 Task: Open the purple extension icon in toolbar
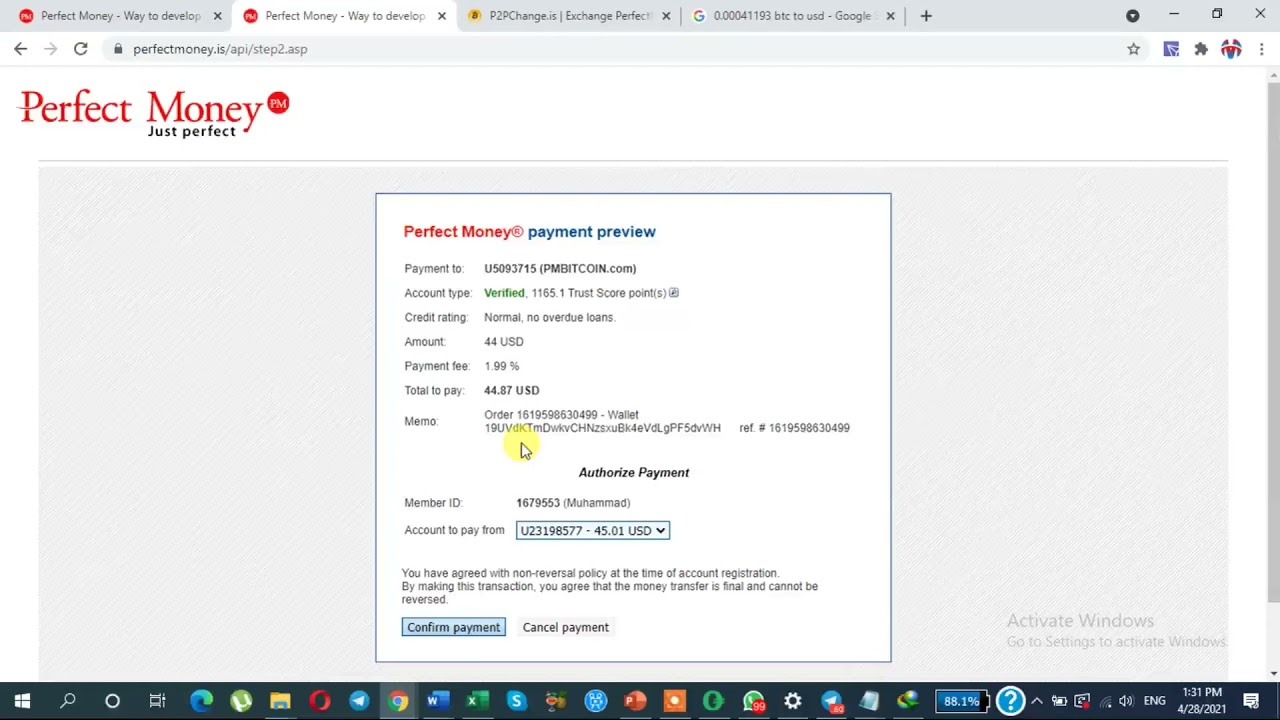tap(1171, 49)
